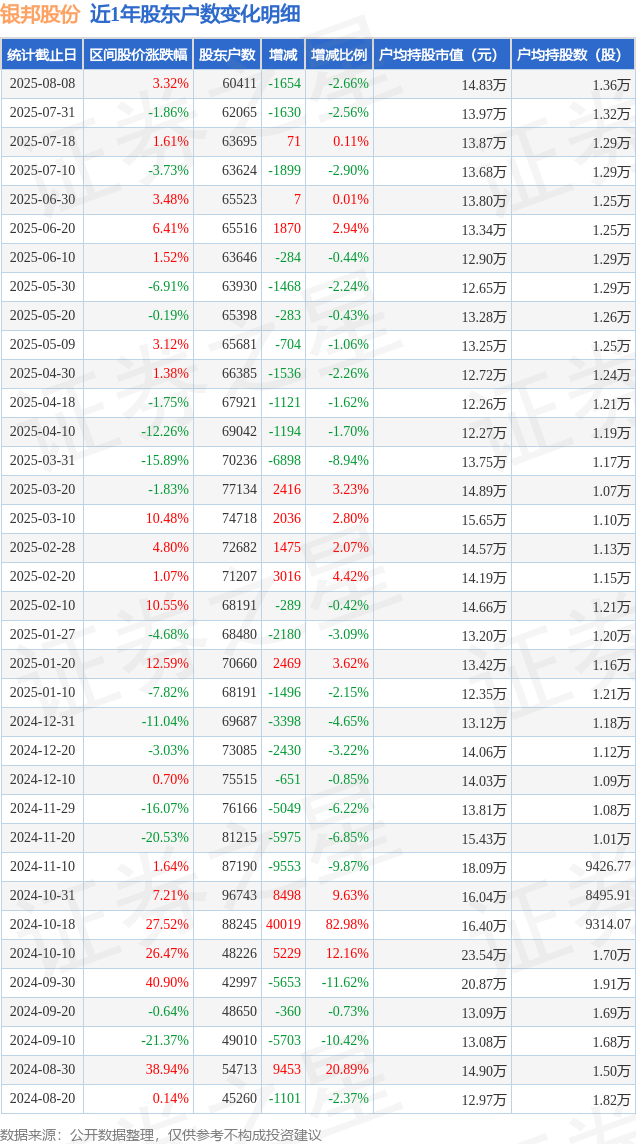The width and height of the screenshot is (636, 1144).
Task: Select the 2024-10-18 date cell
Action: tap(42, 924)
